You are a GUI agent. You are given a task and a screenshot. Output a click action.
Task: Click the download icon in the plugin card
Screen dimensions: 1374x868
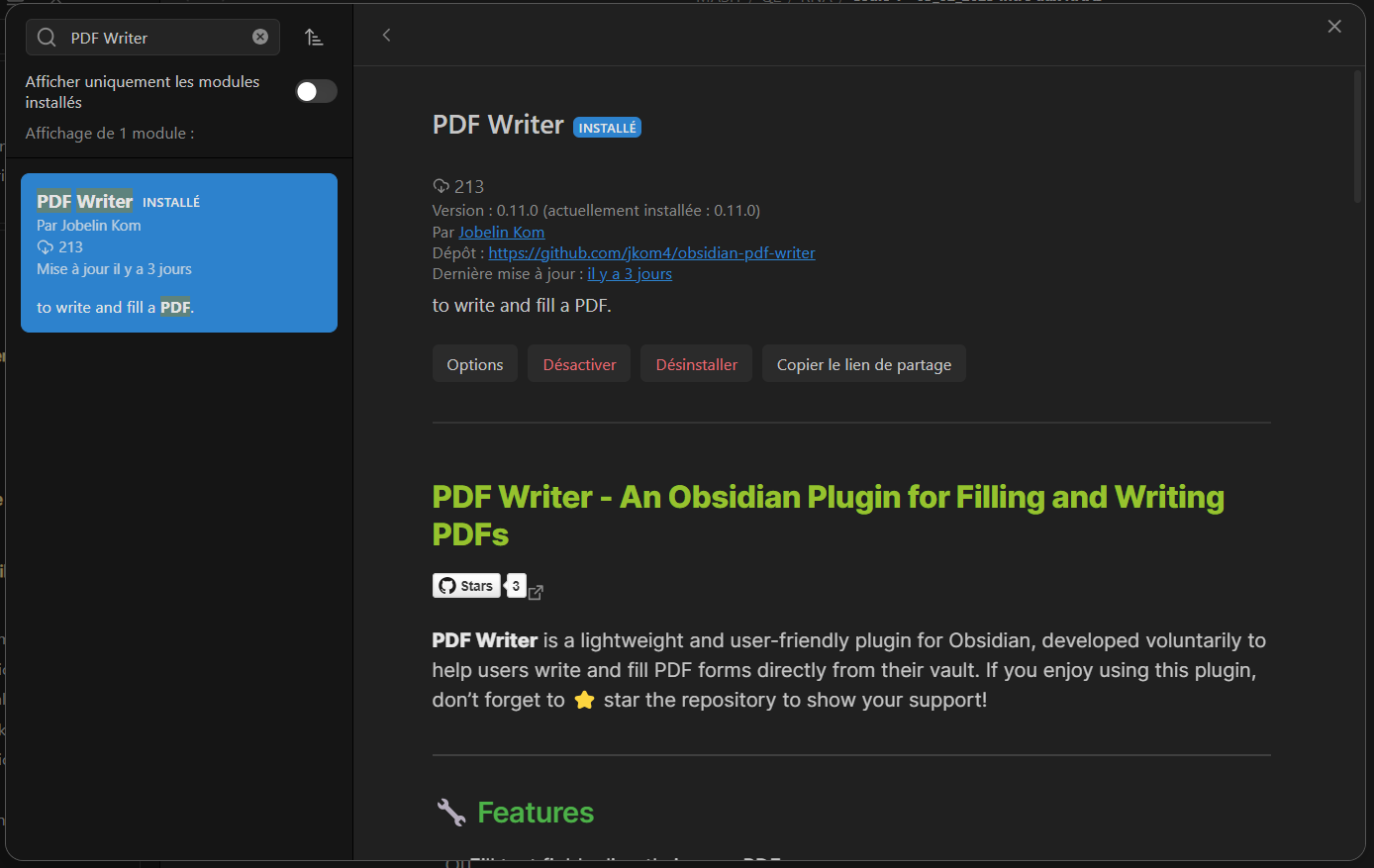pos(46,247)
